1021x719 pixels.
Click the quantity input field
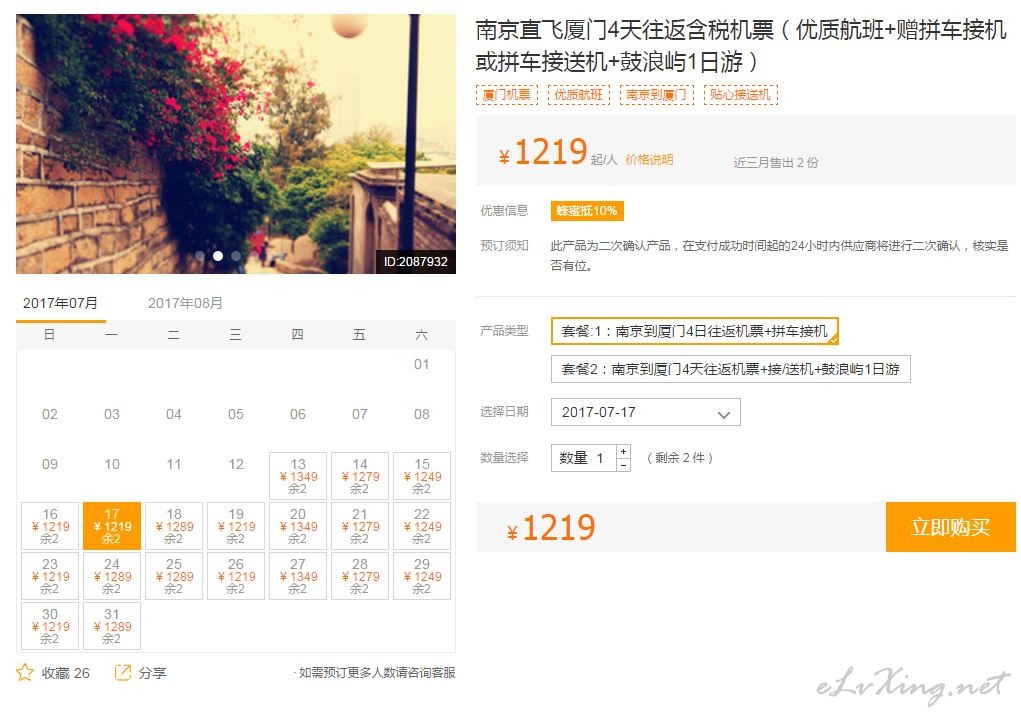[x=583, y=458]
